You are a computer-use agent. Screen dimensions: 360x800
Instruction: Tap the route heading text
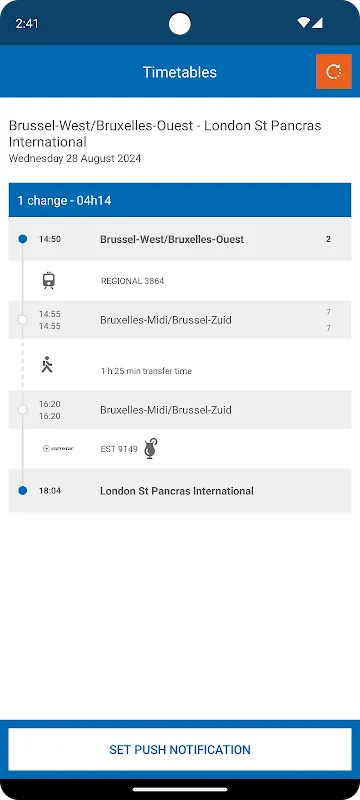[165, 133]
